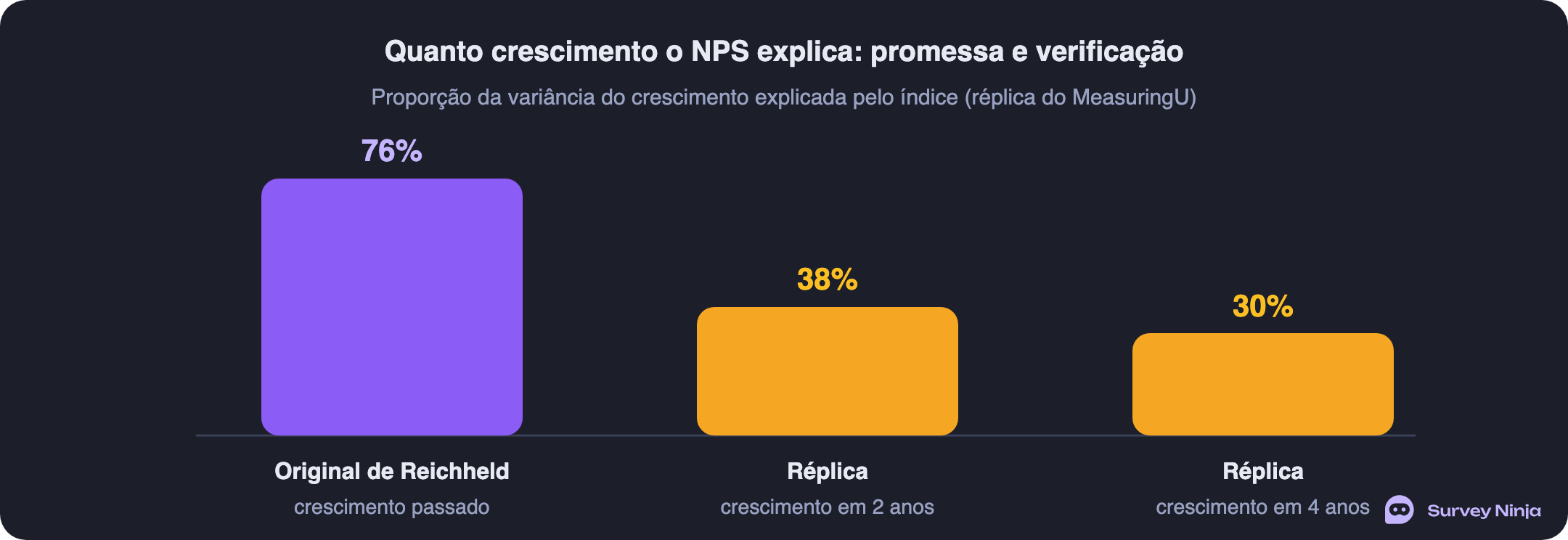Click the chart title about NPS
The width and height of the screenshot is (1568, 540).
click(784, 52)
